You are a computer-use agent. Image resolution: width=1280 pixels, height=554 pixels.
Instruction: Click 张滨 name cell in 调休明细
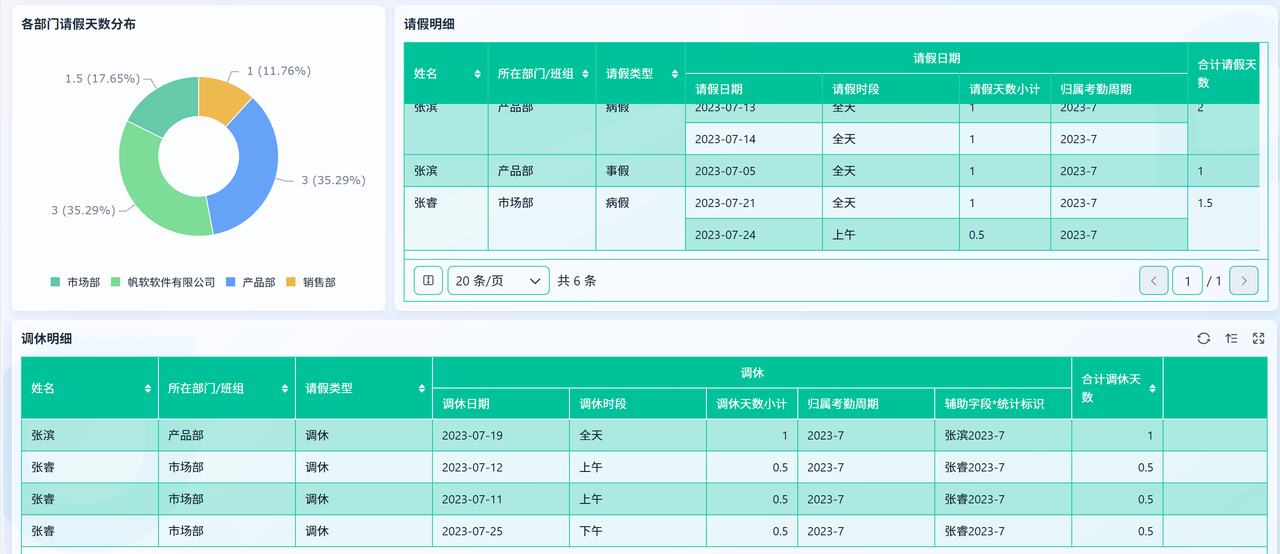[89, 435]
